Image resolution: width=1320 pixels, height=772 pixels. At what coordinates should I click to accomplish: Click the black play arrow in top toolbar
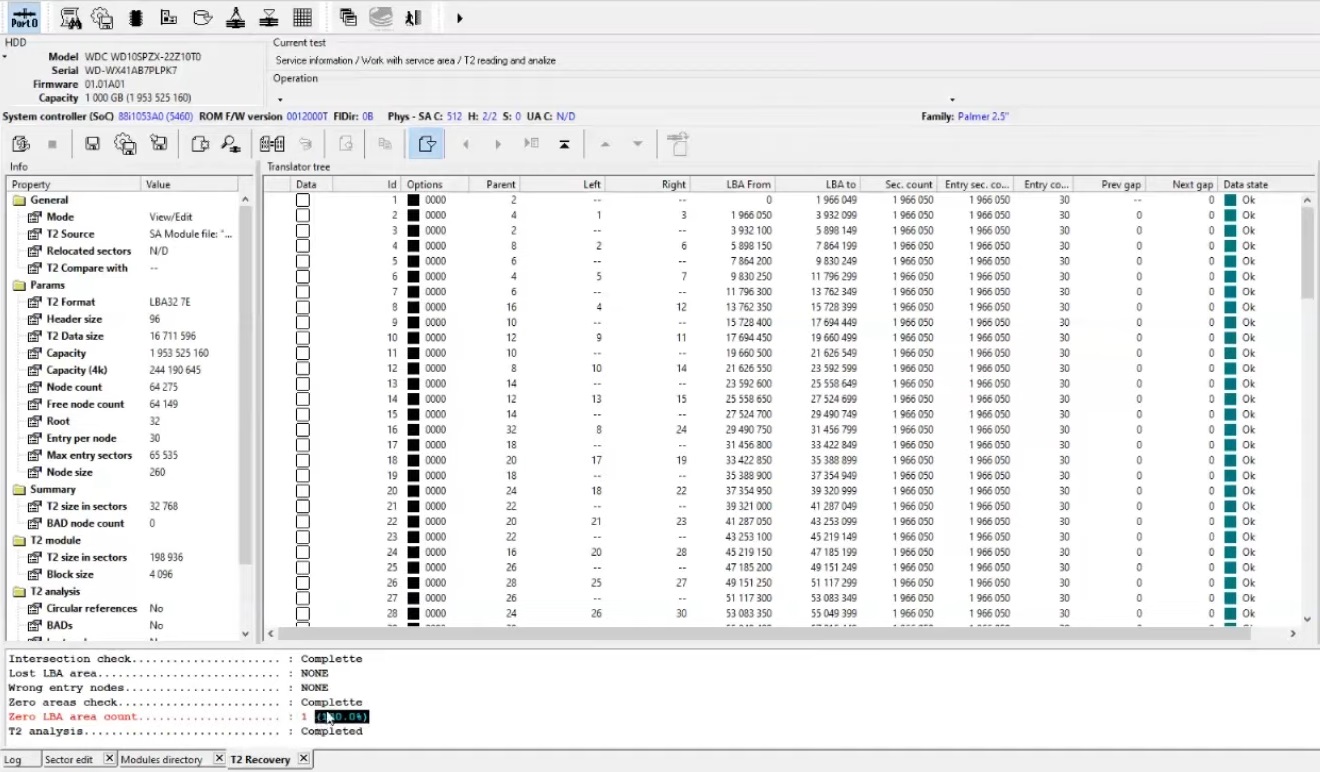pos(459,17)
